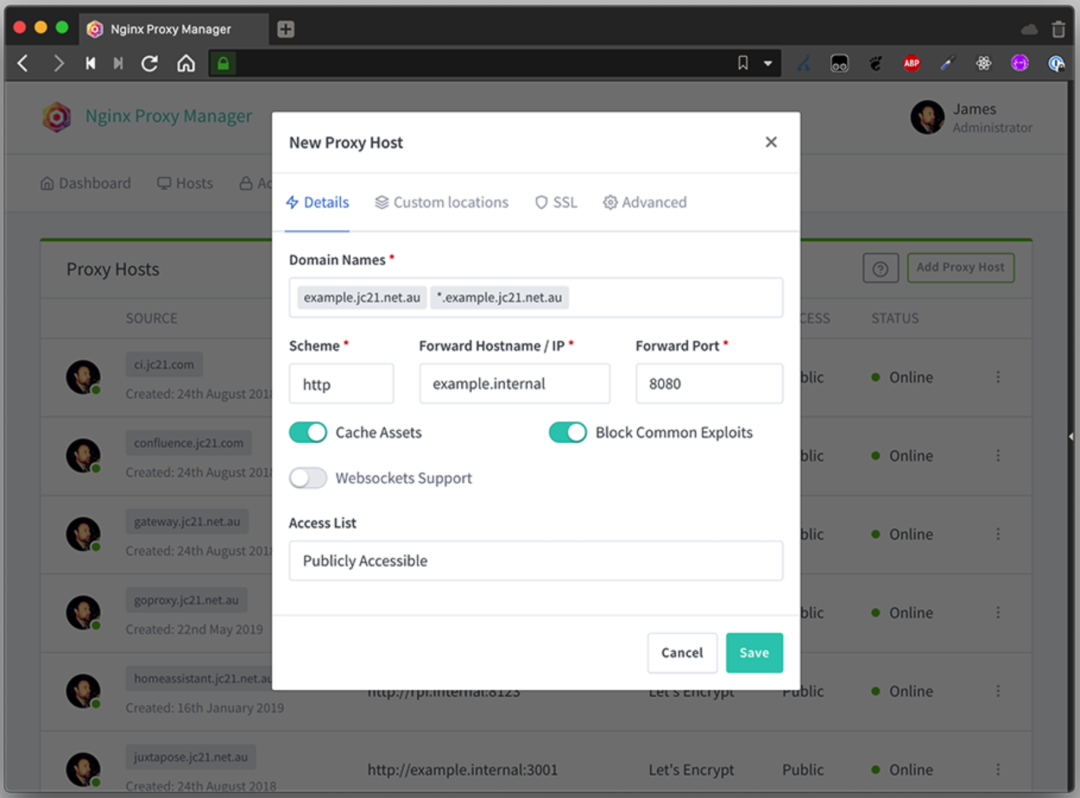
Task: Click the browser home icon
Action: (185, 63)
